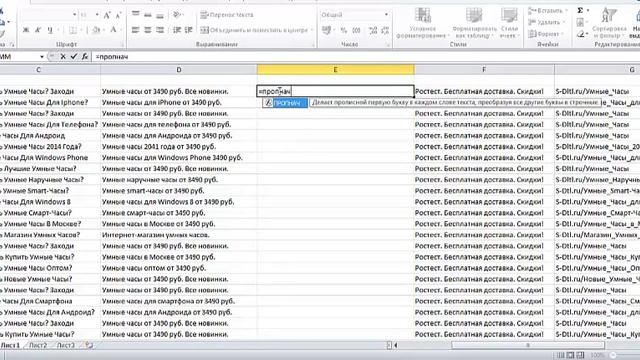This screenshot has height=360, width=640.
Task: Open number format Общий dropdown
Action: (386, 15)
